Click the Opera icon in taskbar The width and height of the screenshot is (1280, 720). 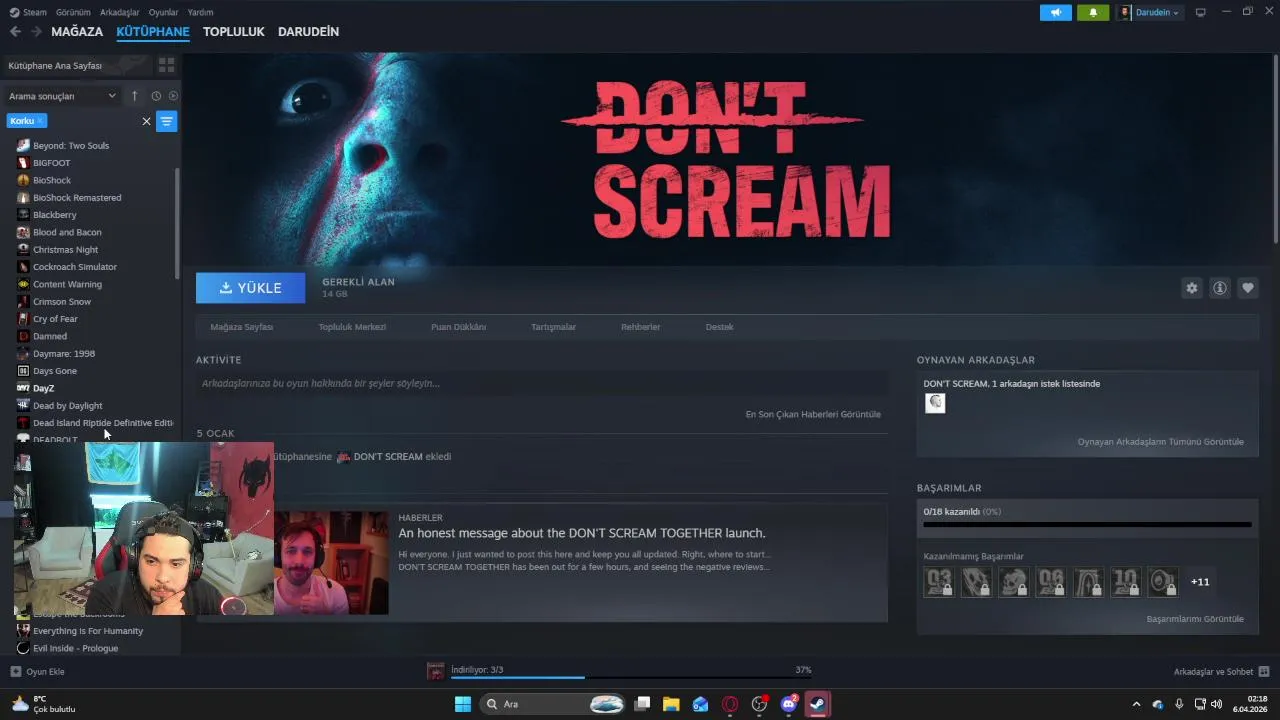730,704
